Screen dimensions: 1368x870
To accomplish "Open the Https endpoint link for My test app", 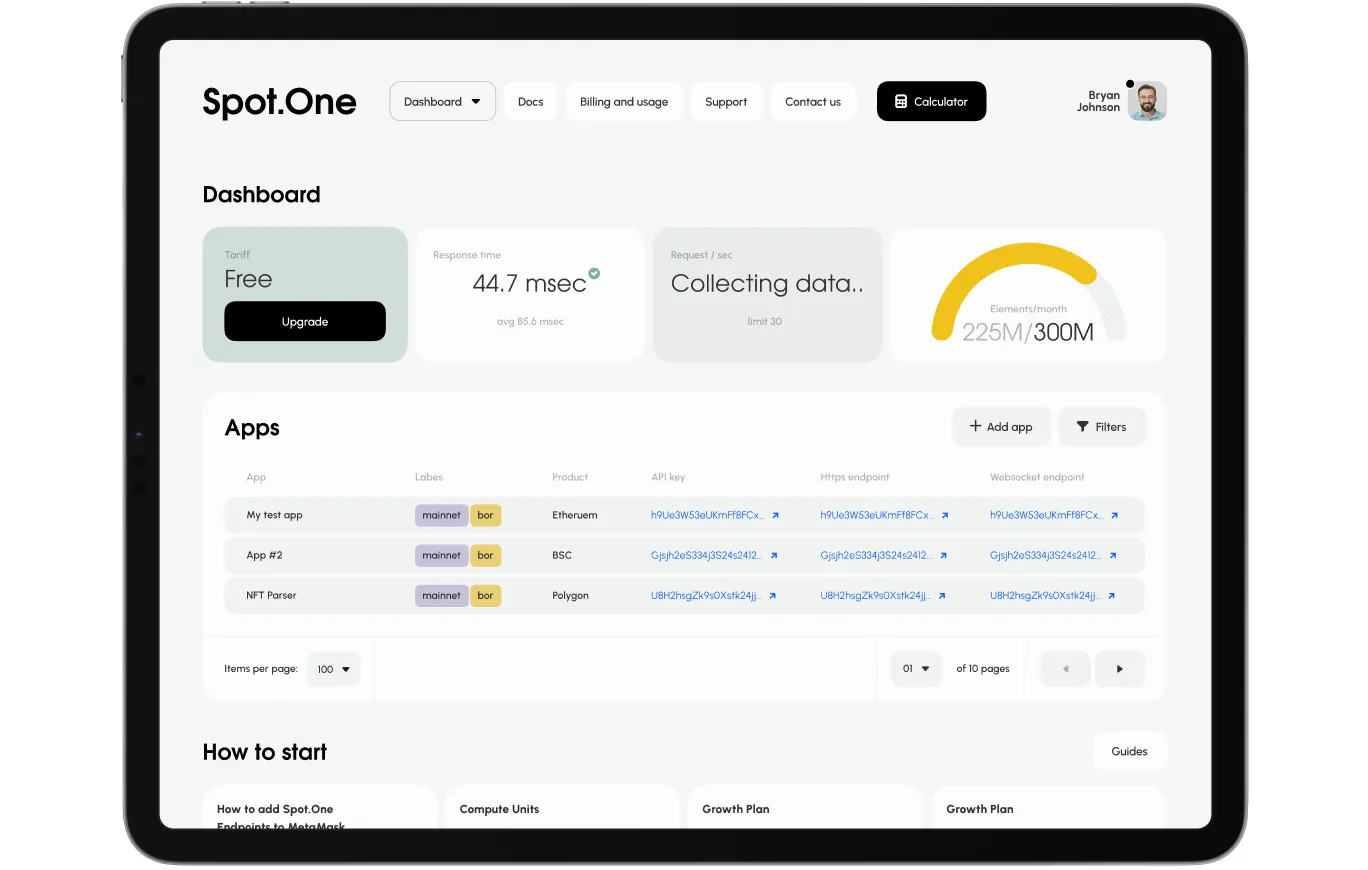I will click(x=877, y=515).
